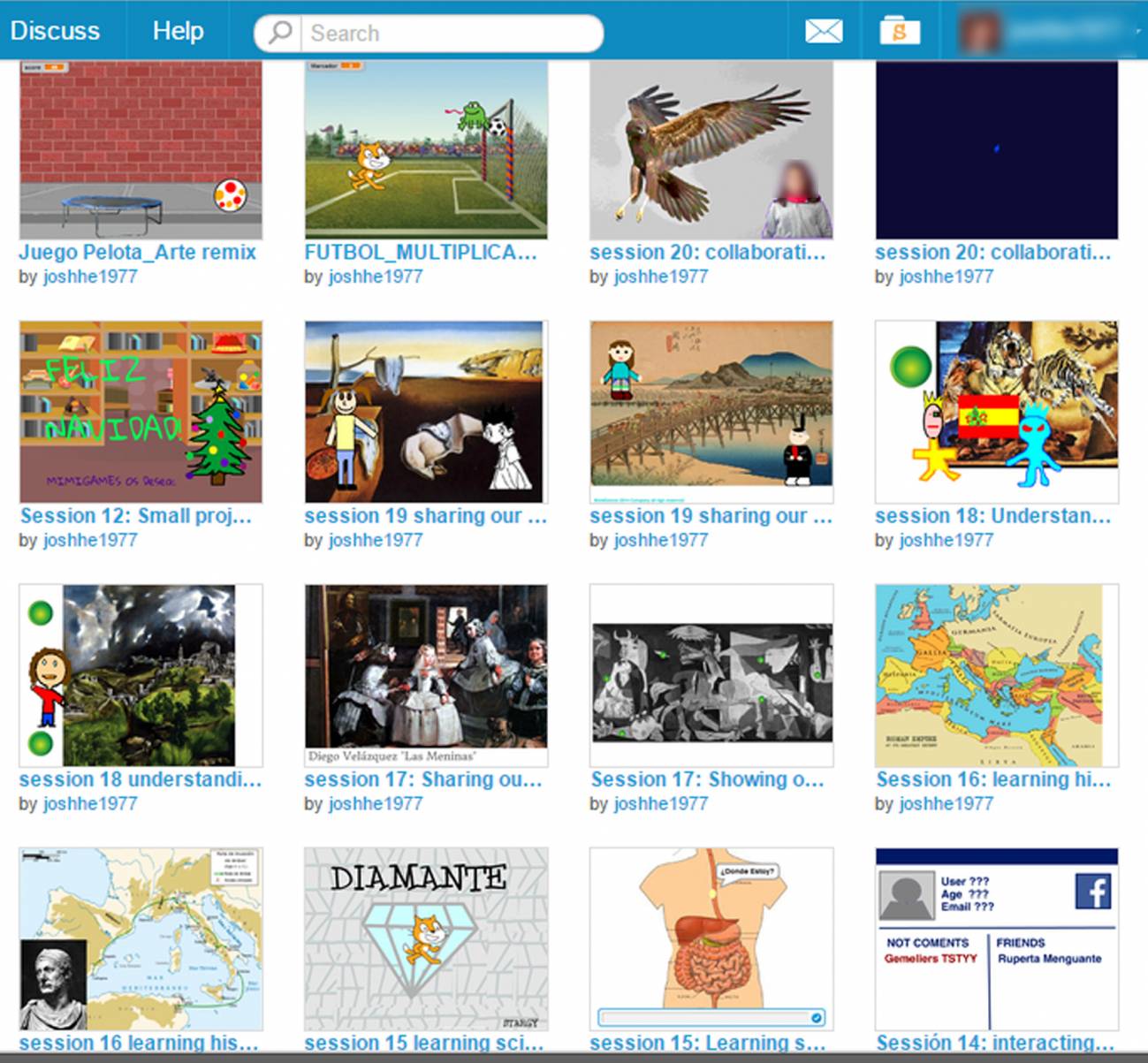Open joshhe1977 author link under Juego Pelota_Arte remix

coord(90,277)
